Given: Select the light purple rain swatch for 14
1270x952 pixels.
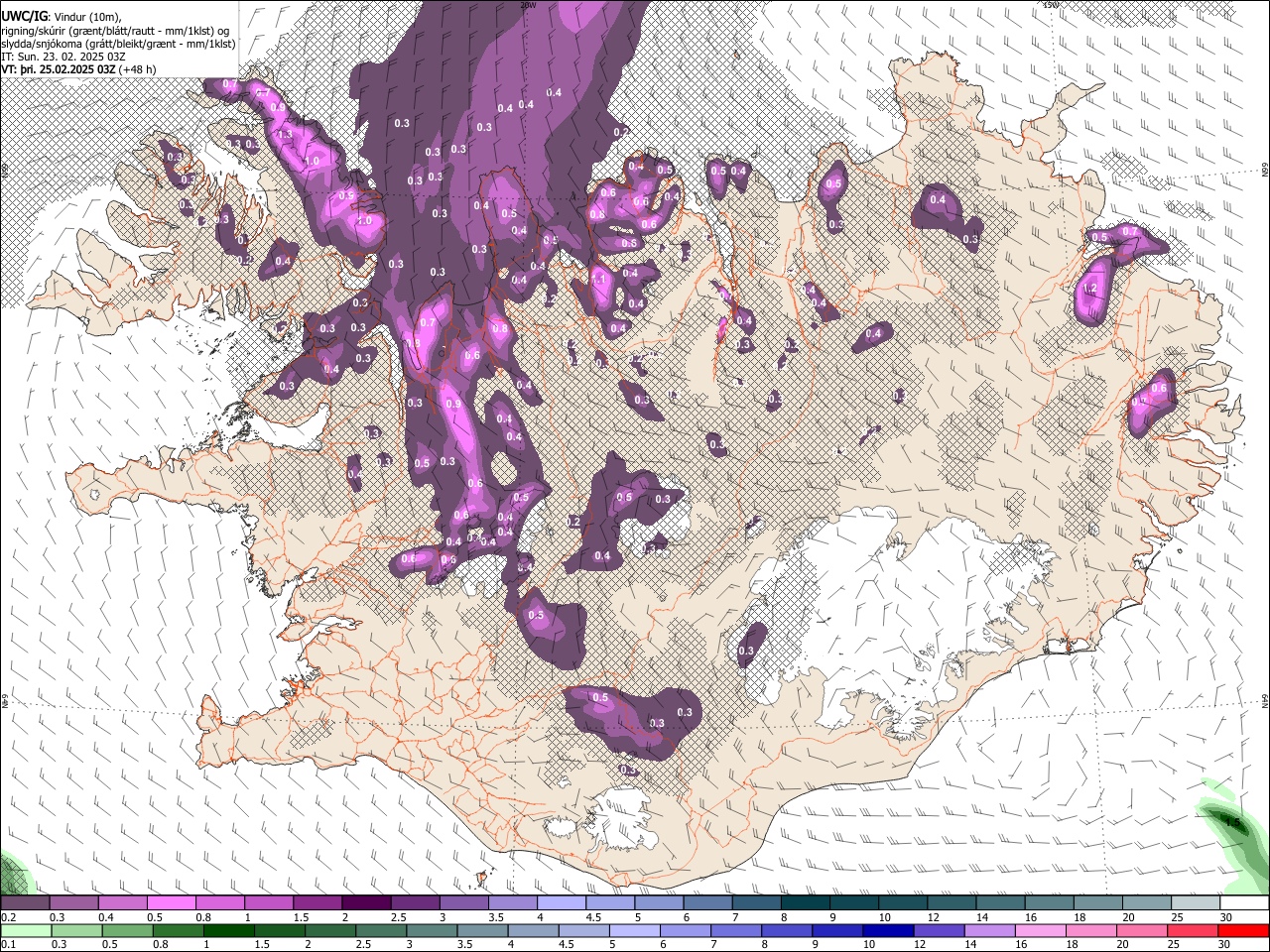Looking at the screenshot, I should [988, 930].
